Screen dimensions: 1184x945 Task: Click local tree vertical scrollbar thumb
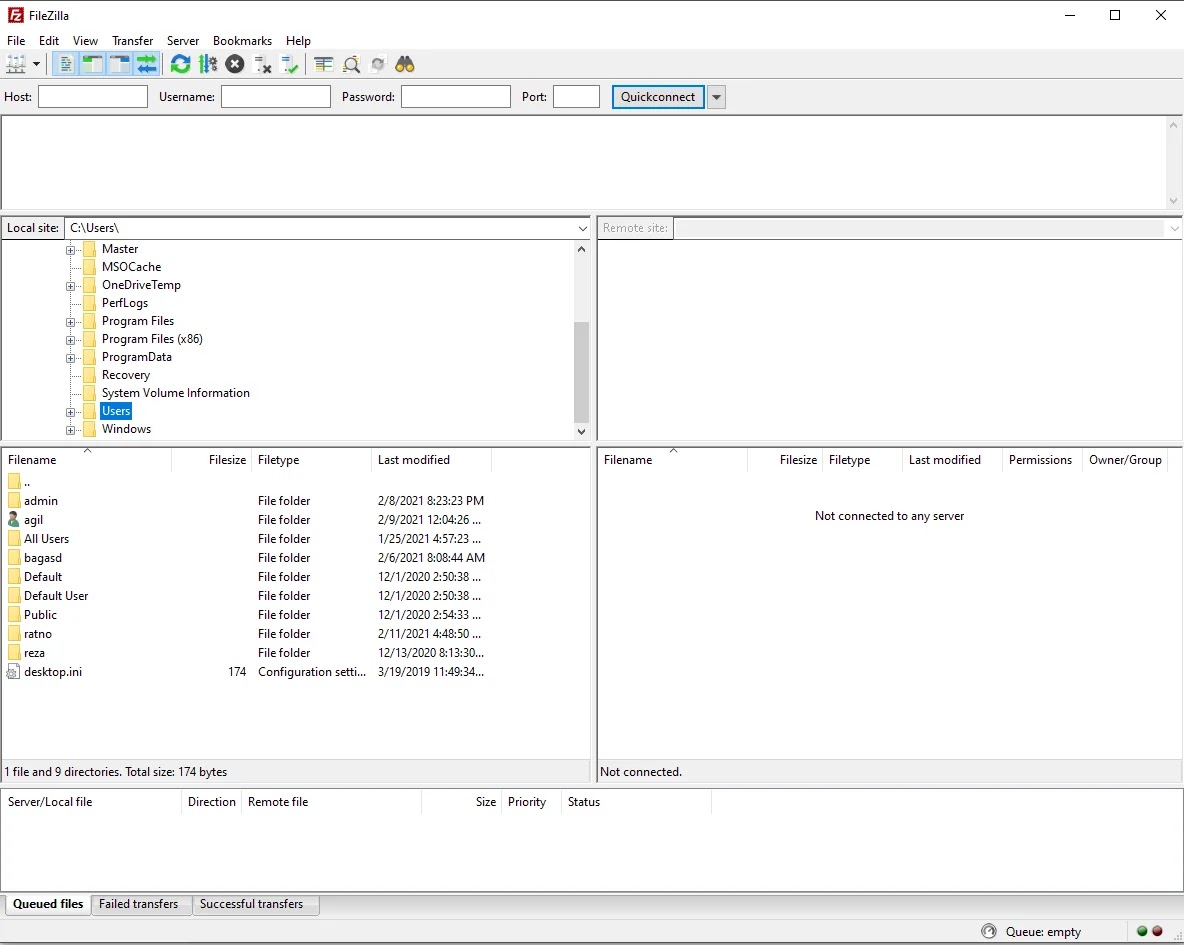tap(581, 372)
